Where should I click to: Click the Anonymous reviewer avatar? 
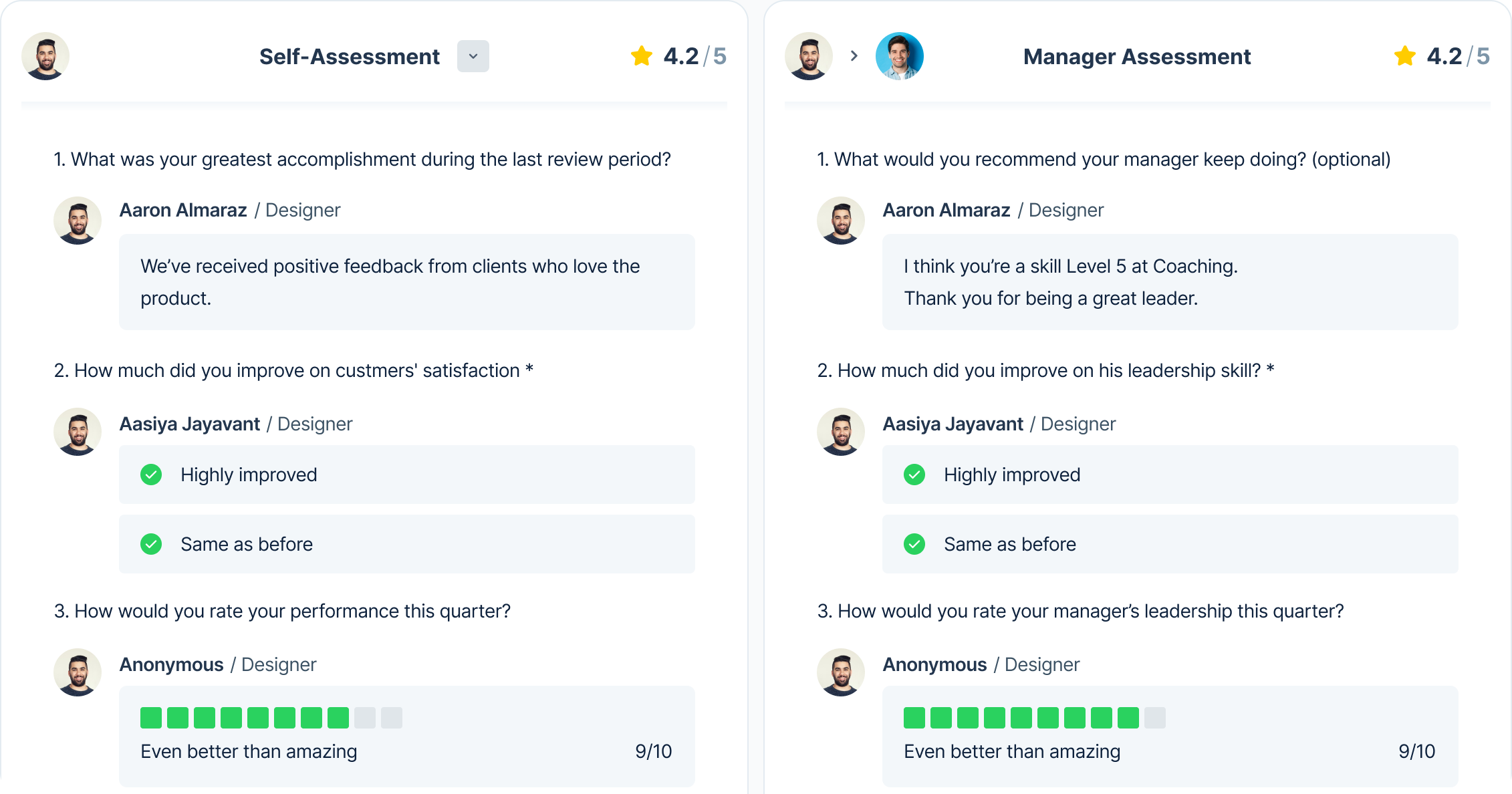tap(78, 672)
